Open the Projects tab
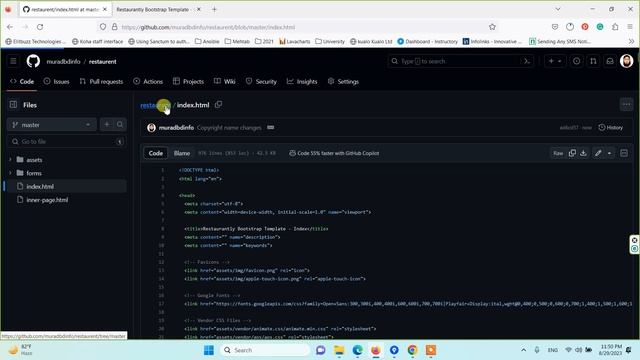The image size is (640, 360). (188, 81)
